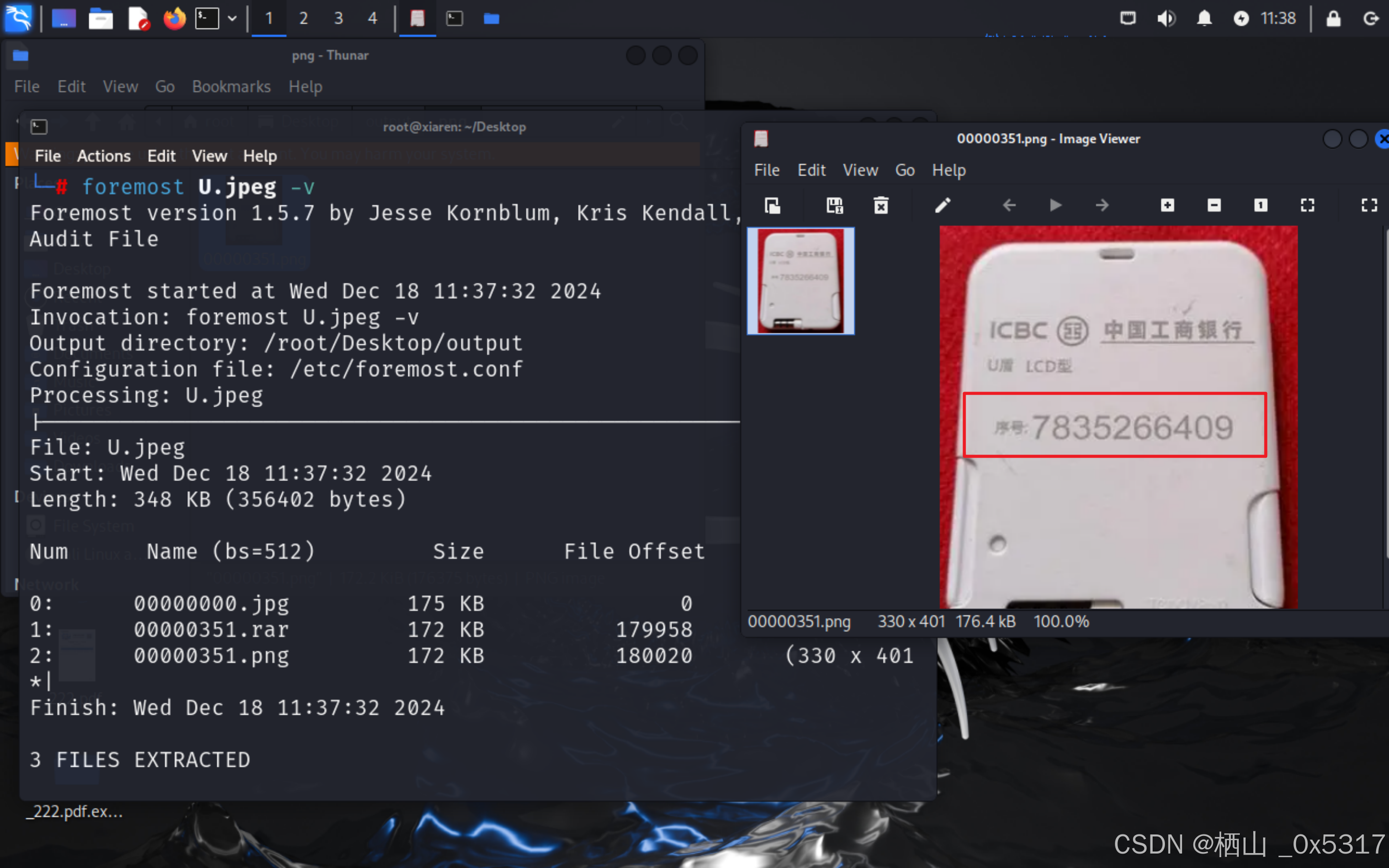Click the save copy icon in the toolbar
The width and height of the screenshot is (1389, 868).
834,205
